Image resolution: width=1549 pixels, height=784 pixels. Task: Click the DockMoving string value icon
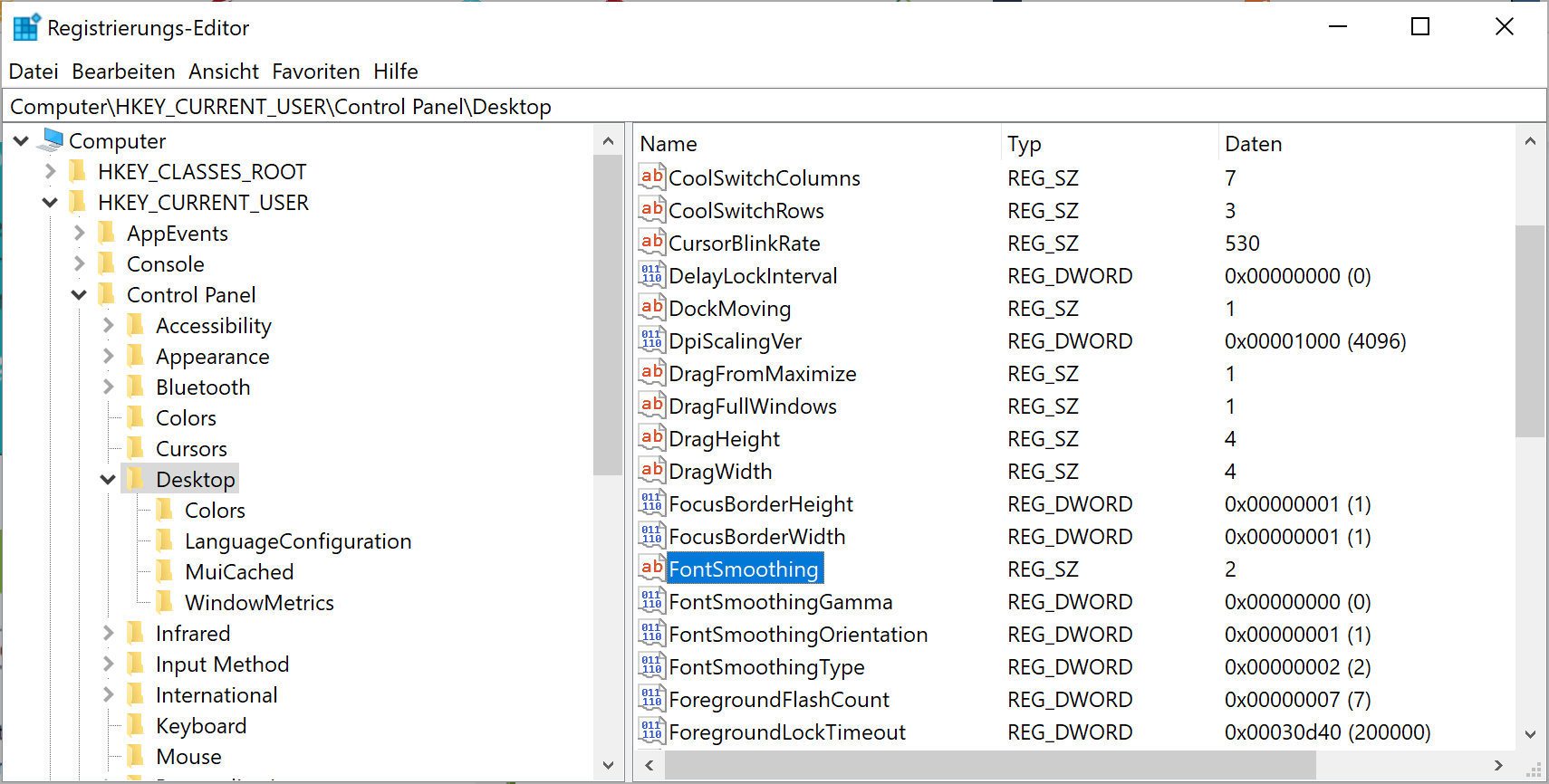[652, 307]
